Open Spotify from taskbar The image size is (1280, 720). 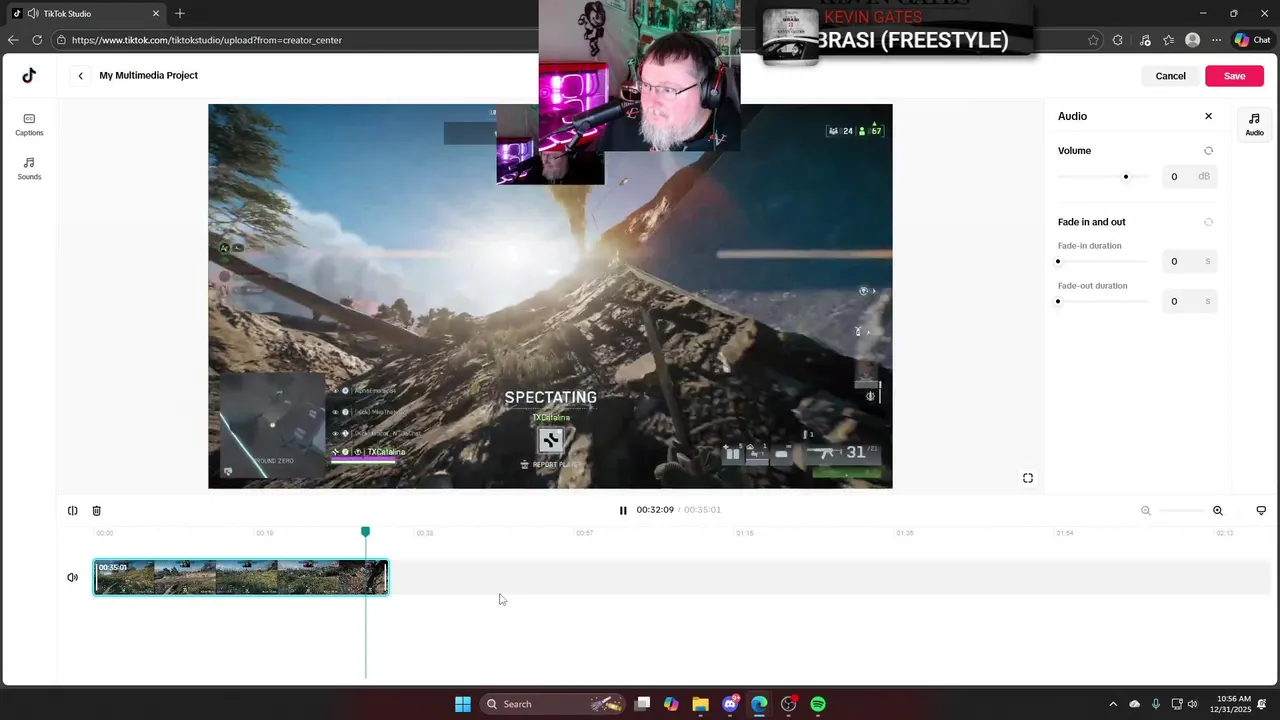tap(818, 704)
